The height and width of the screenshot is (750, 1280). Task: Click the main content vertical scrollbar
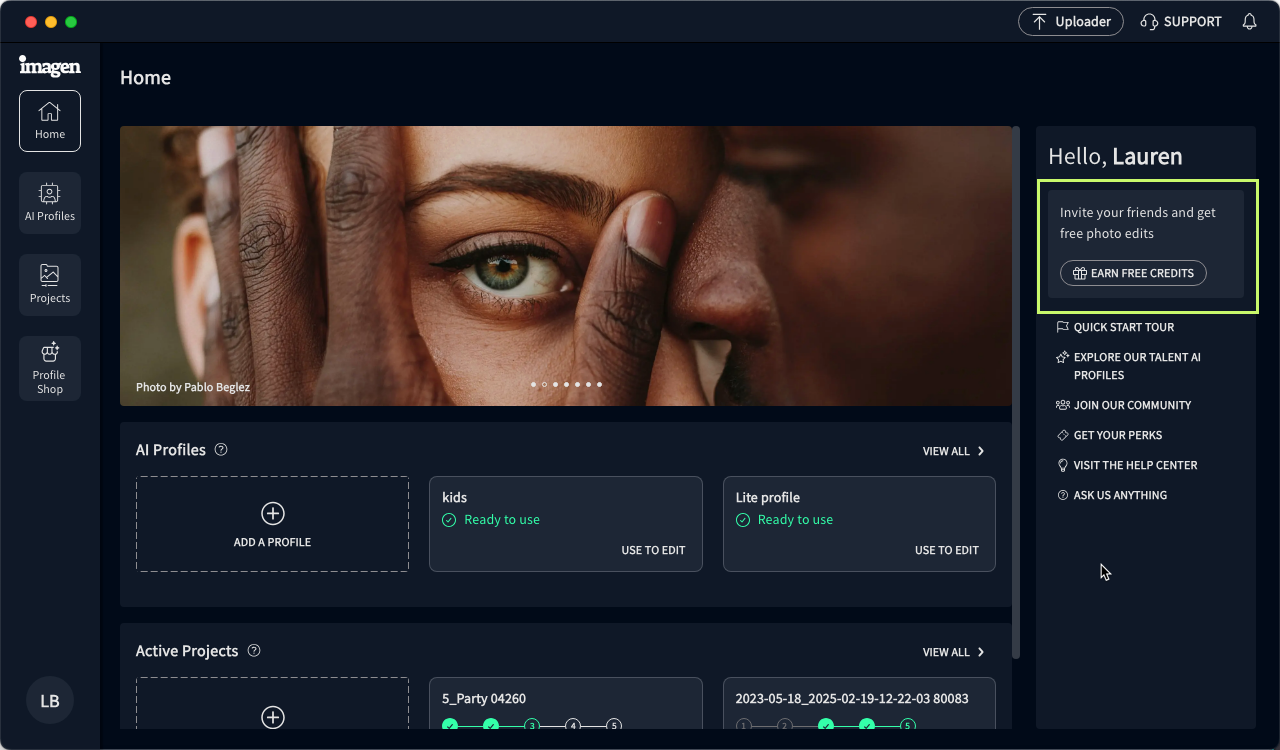1016,392
